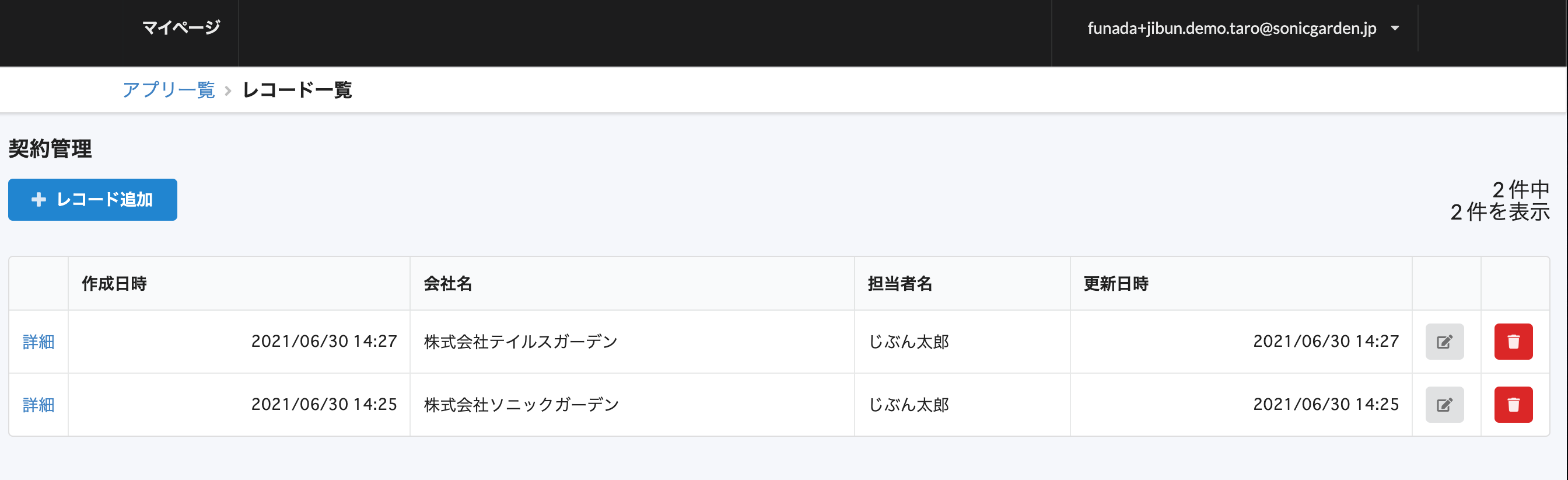Open the account email dropdown arrow
This screenshot has height=480, width=1568.
pyautogui.click(x=1395, y=28)
